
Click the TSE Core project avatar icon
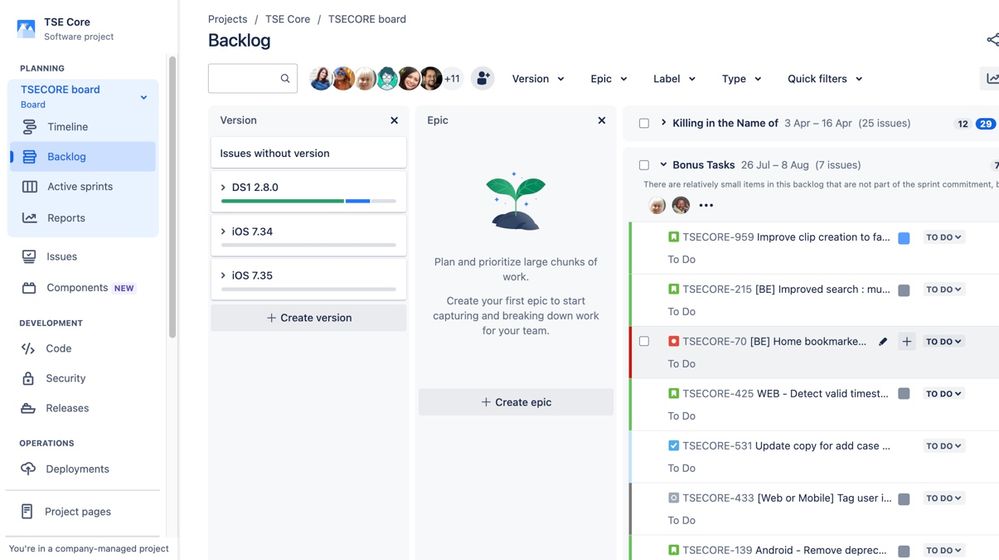pos(26,29)
